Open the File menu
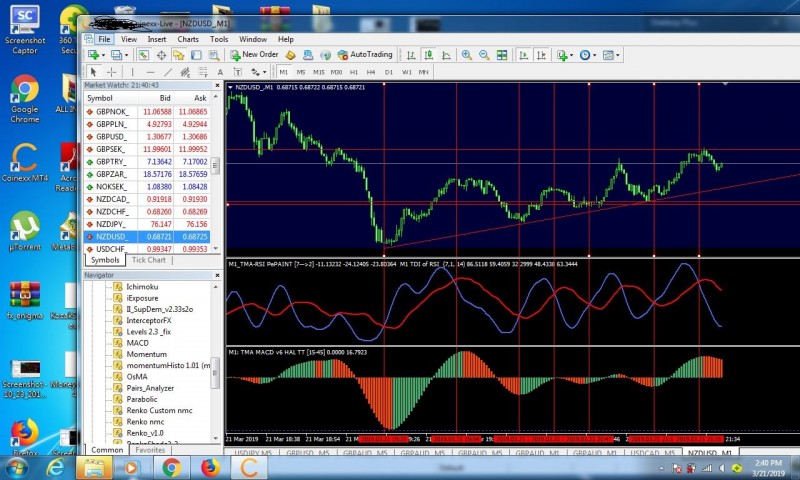 click(104, 39)
